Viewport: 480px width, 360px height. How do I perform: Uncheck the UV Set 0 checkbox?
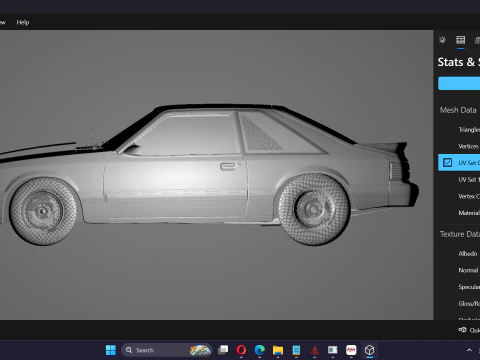pos(447,163)
